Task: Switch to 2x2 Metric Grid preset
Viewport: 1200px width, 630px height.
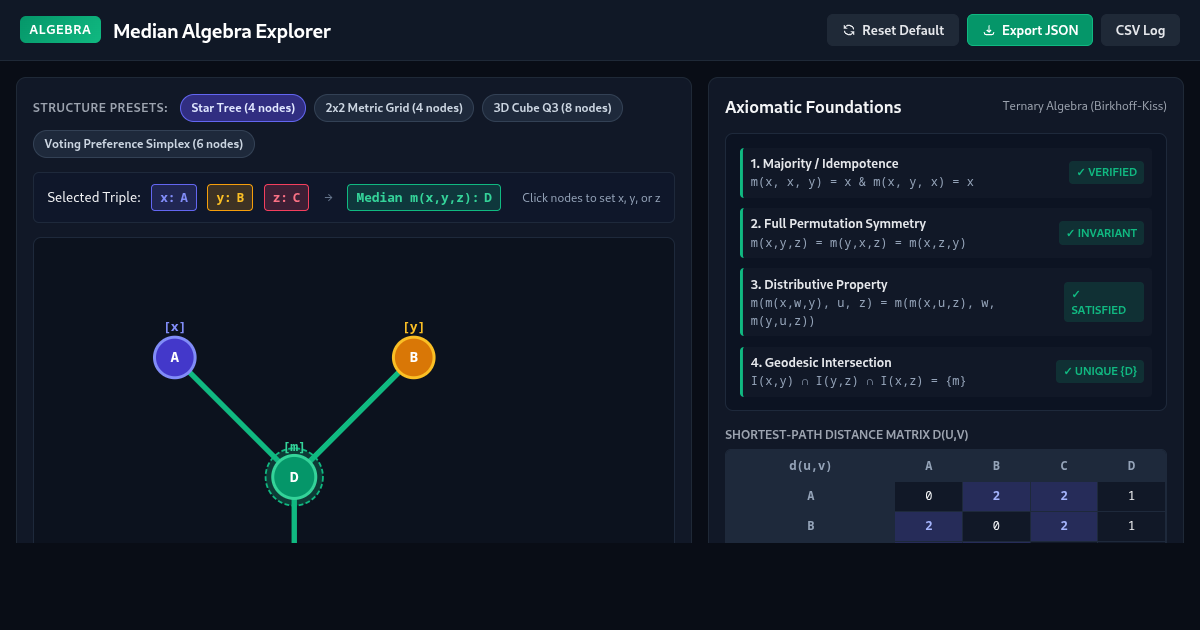Action: (x=394, y=108)
